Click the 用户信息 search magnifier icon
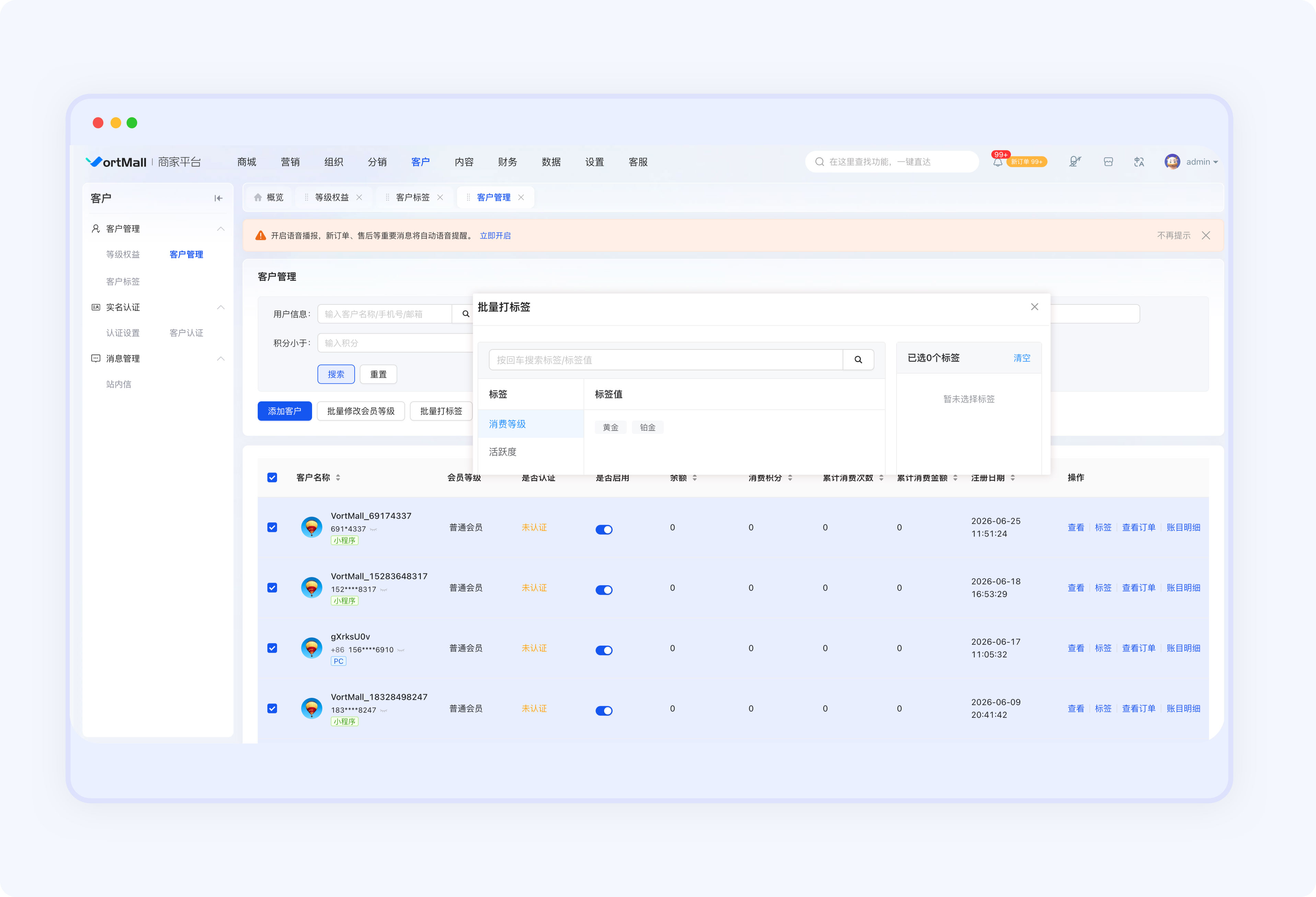1316x897 pixels. pyautogui.click(x=465, y=314)
